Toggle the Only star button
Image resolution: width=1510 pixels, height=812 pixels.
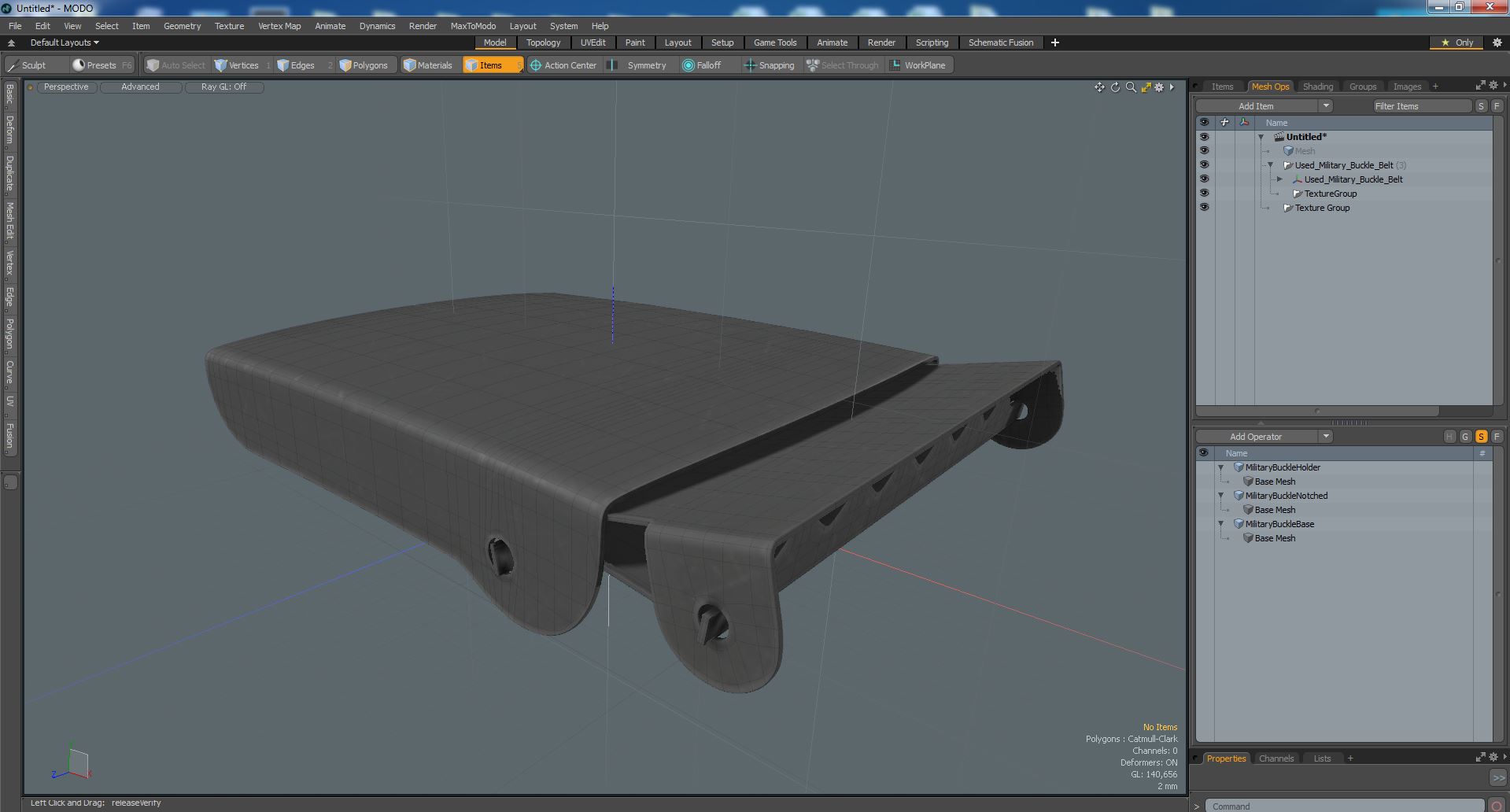(x=1457, y=42)
